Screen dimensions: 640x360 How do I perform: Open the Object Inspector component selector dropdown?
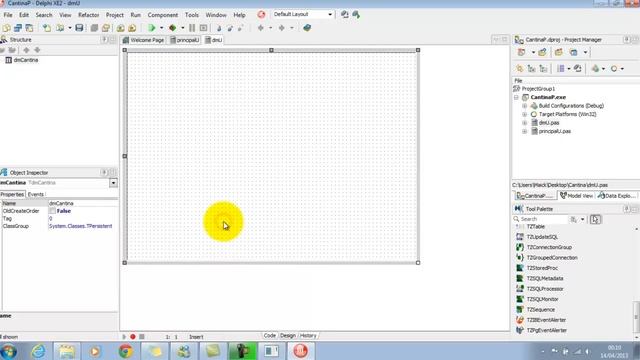click(x=113, y=183)
